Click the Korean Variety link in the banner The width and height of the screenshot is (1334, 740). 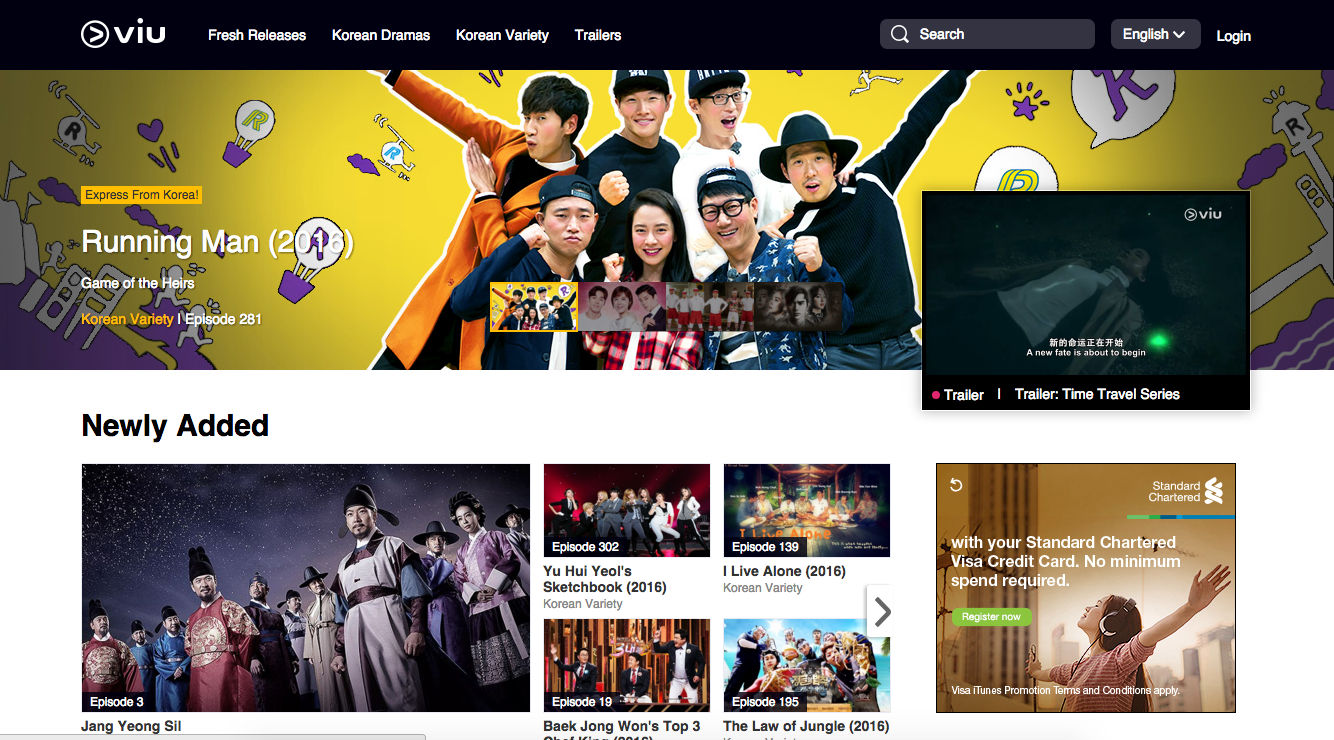(x=127, y=319)
